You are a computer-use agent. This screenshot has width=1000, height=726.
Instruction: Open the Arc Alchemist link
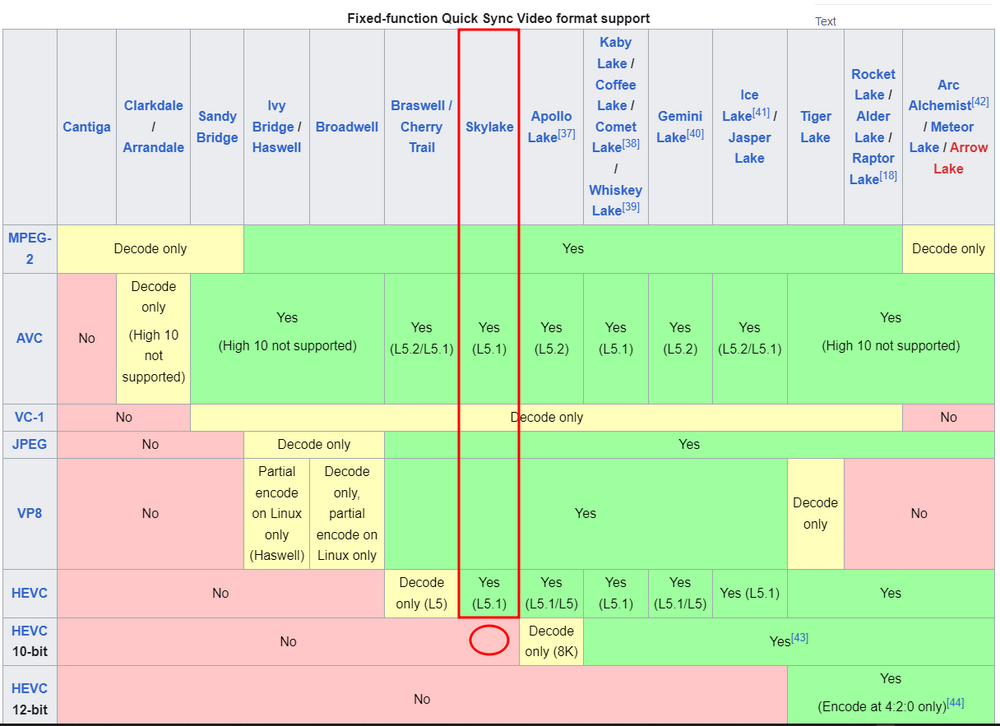pyautogui.click(x=943, y=94)
